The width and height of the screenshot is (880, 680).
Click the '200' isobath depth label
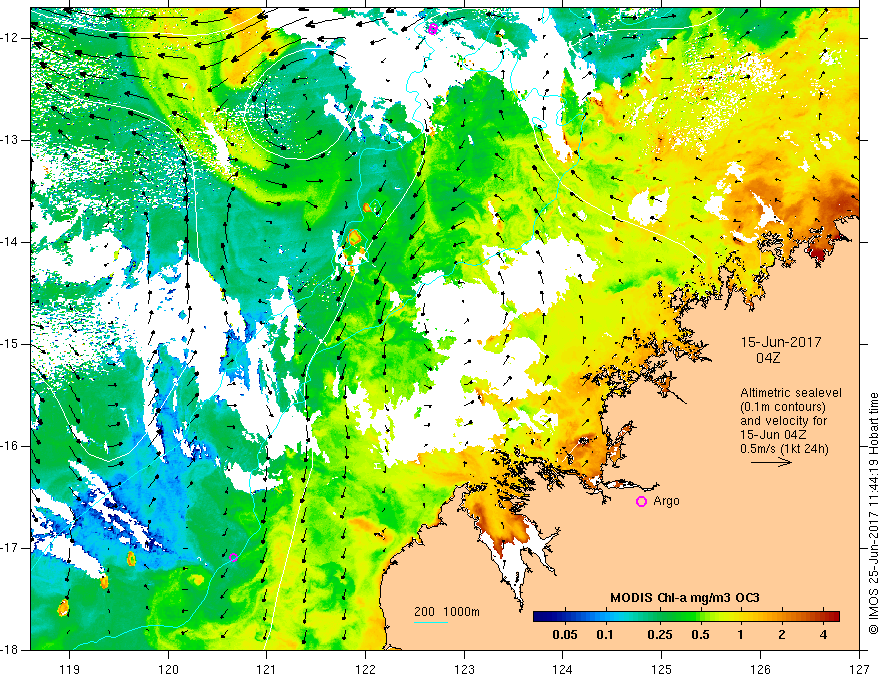[424, 612]
